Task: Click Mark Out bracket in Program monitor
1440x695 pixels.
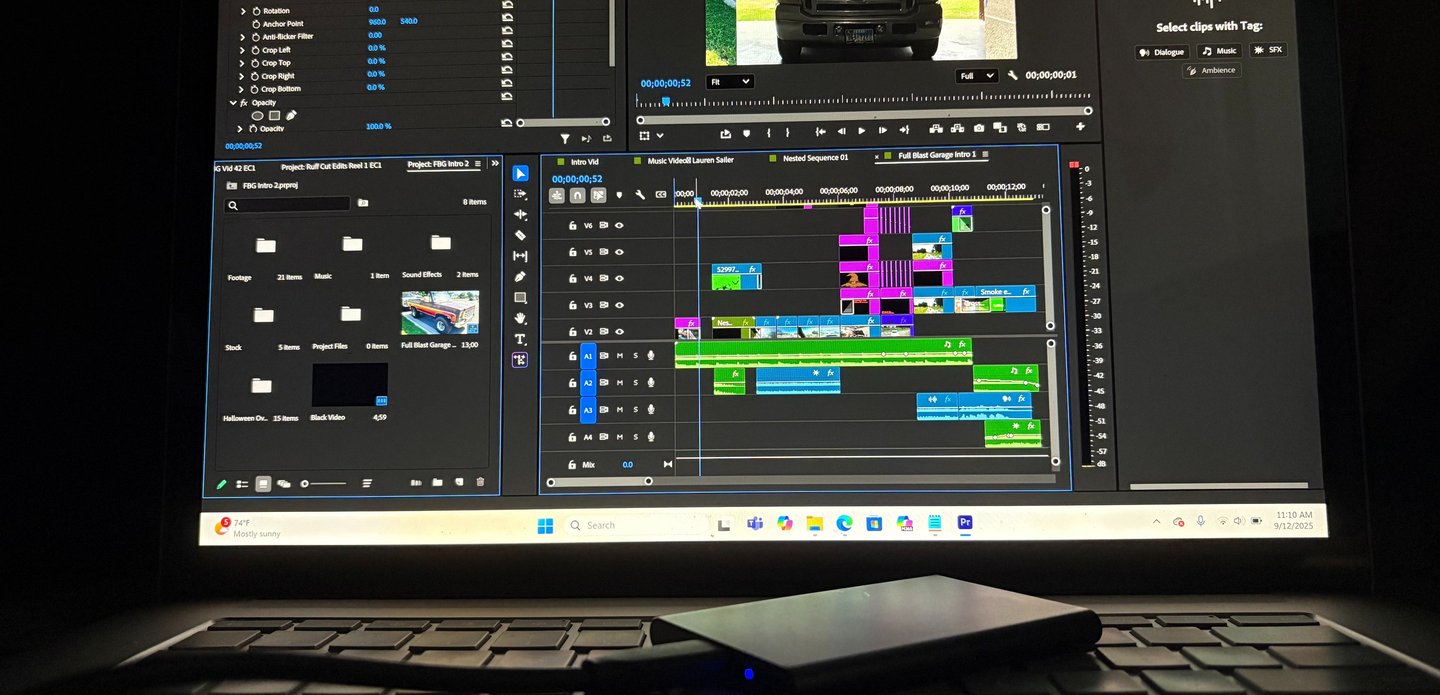Action: point(789,132)
